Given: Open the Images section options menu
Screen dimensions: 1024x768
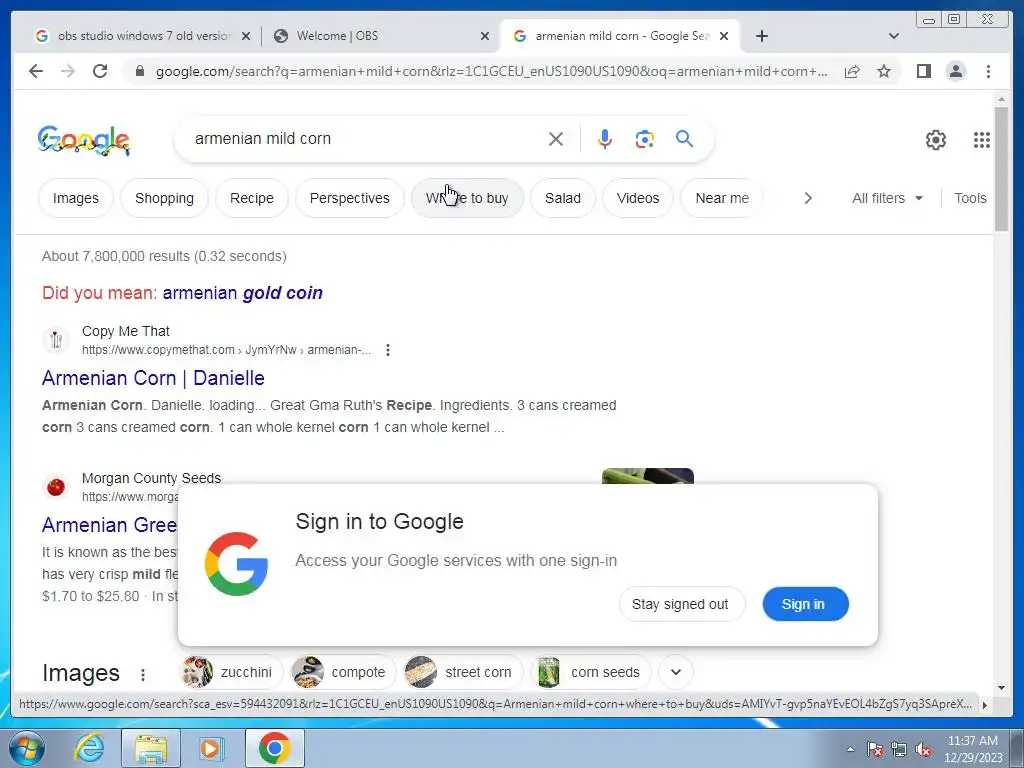Looking at the screenshot, I should tap(143, 675).
